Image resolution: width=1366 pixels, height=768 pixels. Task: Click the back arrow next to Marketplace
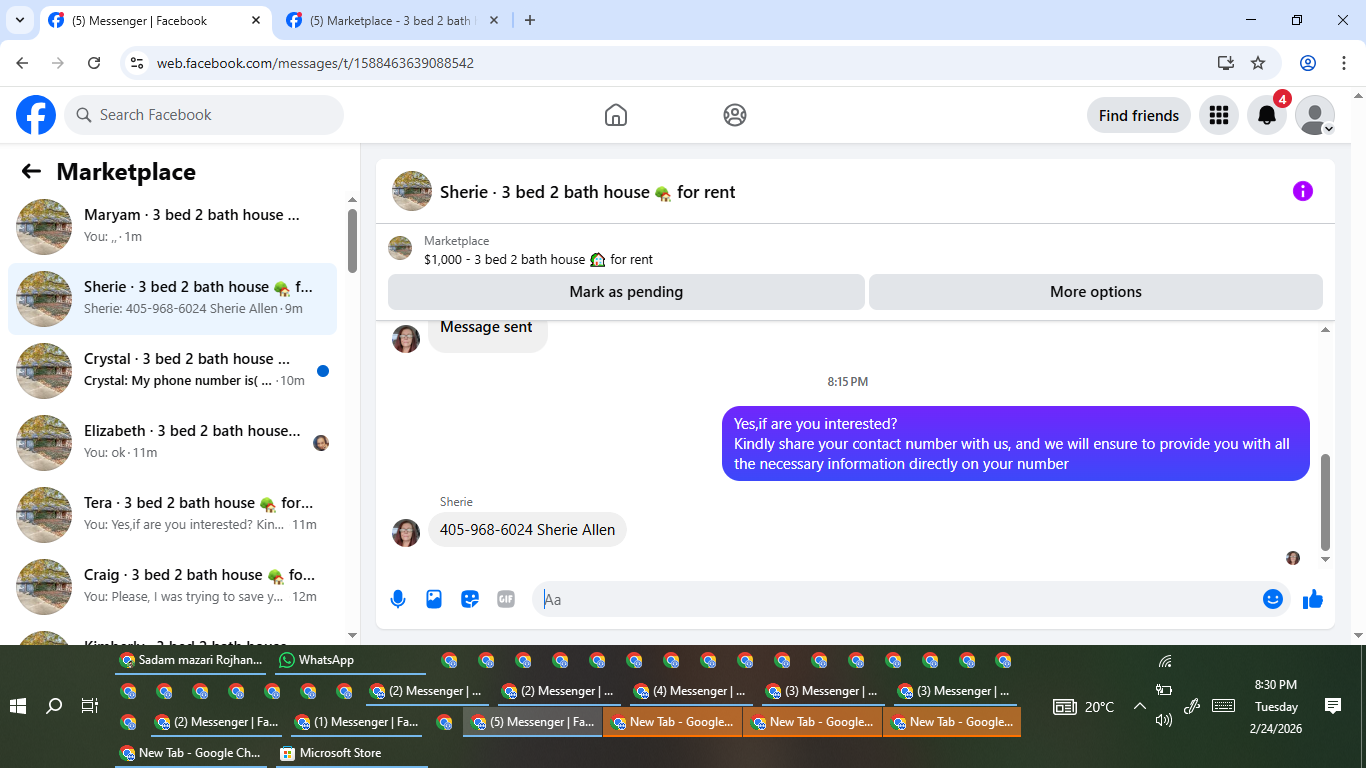coord(31,171)
